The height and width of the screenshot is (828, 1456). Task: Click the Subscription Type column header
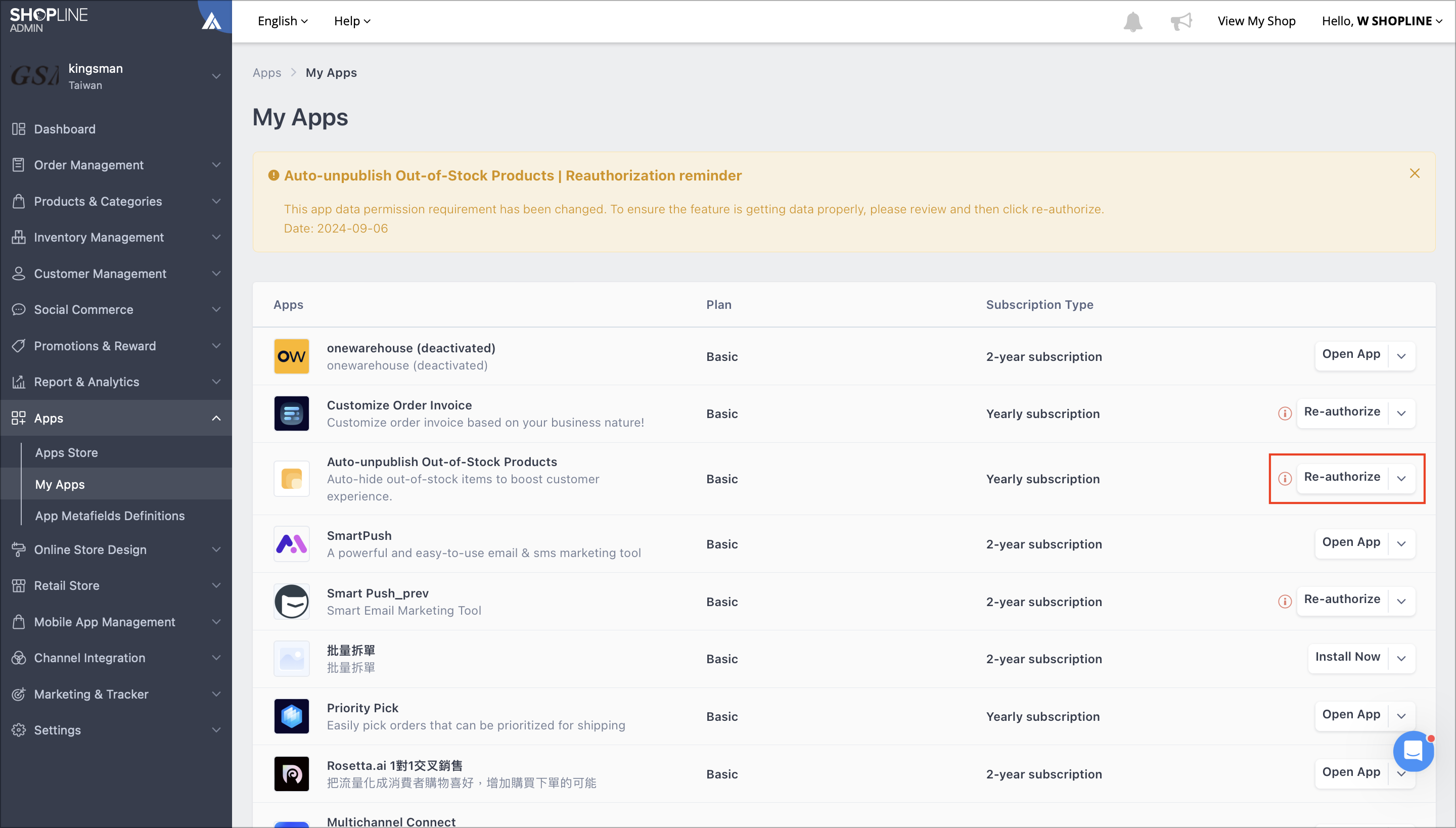1039,305
